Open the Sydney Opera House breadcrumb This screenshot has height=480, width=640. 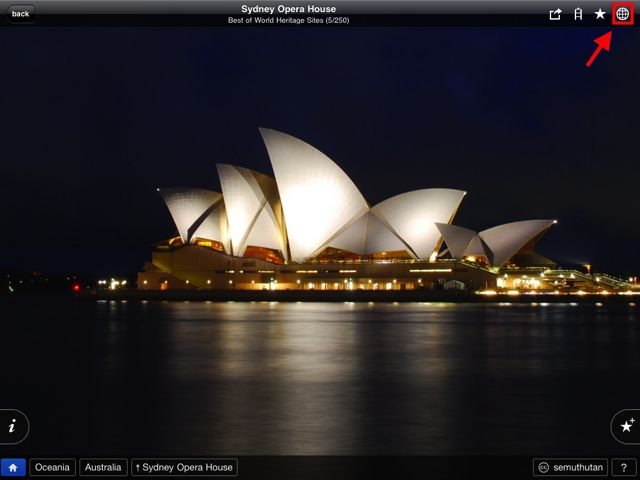coord(184,468)
